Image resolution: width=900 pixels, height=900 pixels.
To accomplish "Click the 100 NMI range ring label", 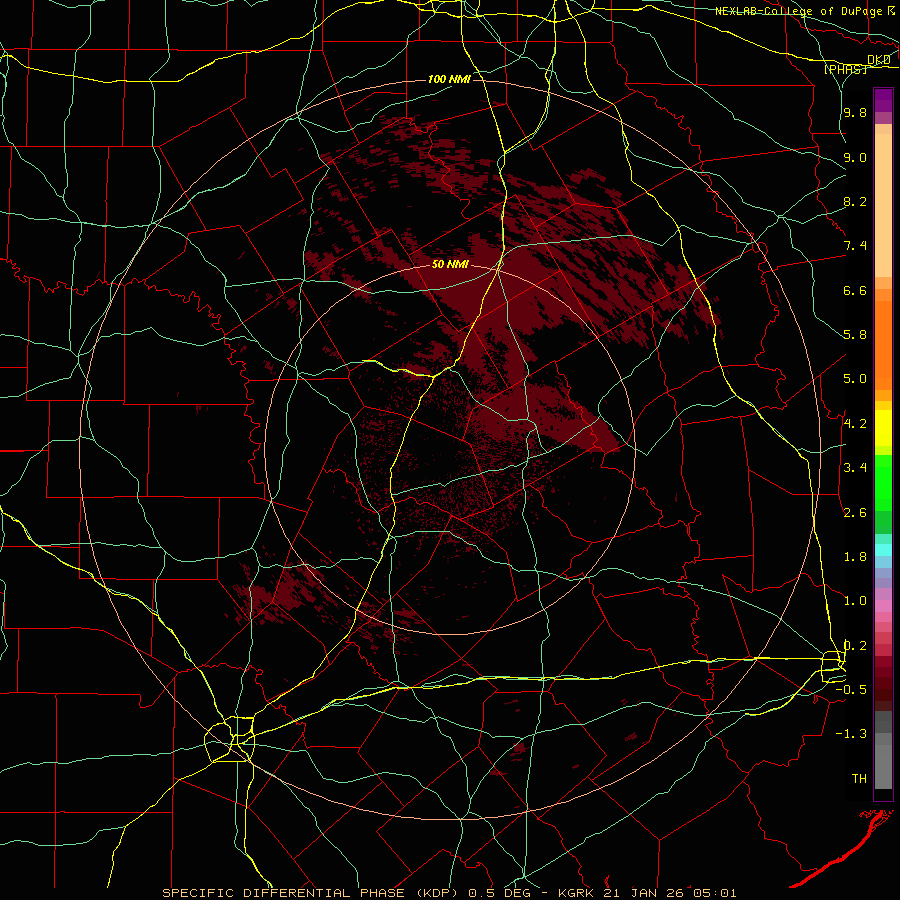I will (x=449, y=79).
